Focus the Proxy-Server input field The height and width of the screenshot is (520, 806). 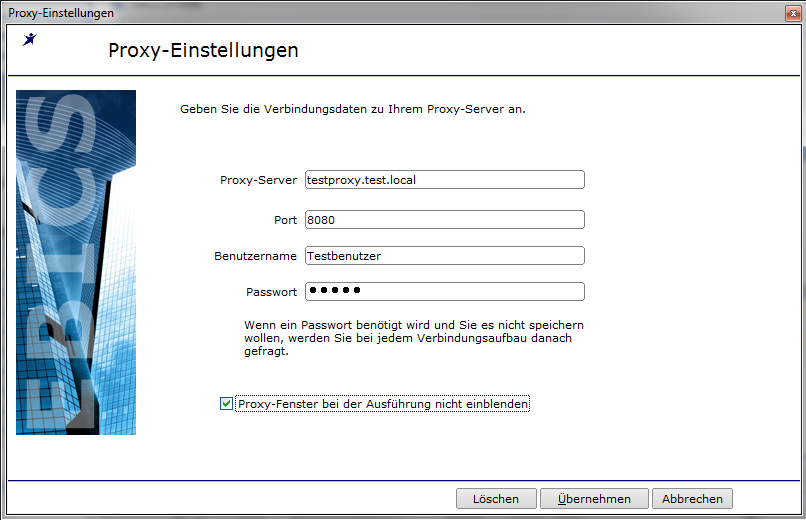tap(445, 180)
